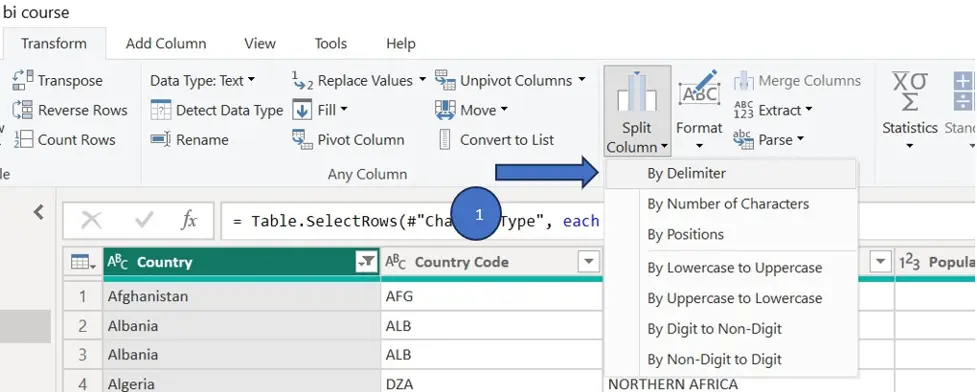Image resolution: width=977 pixels, height=392 pixels.
Task: Open the Split Column button
Action: [637, 111]
